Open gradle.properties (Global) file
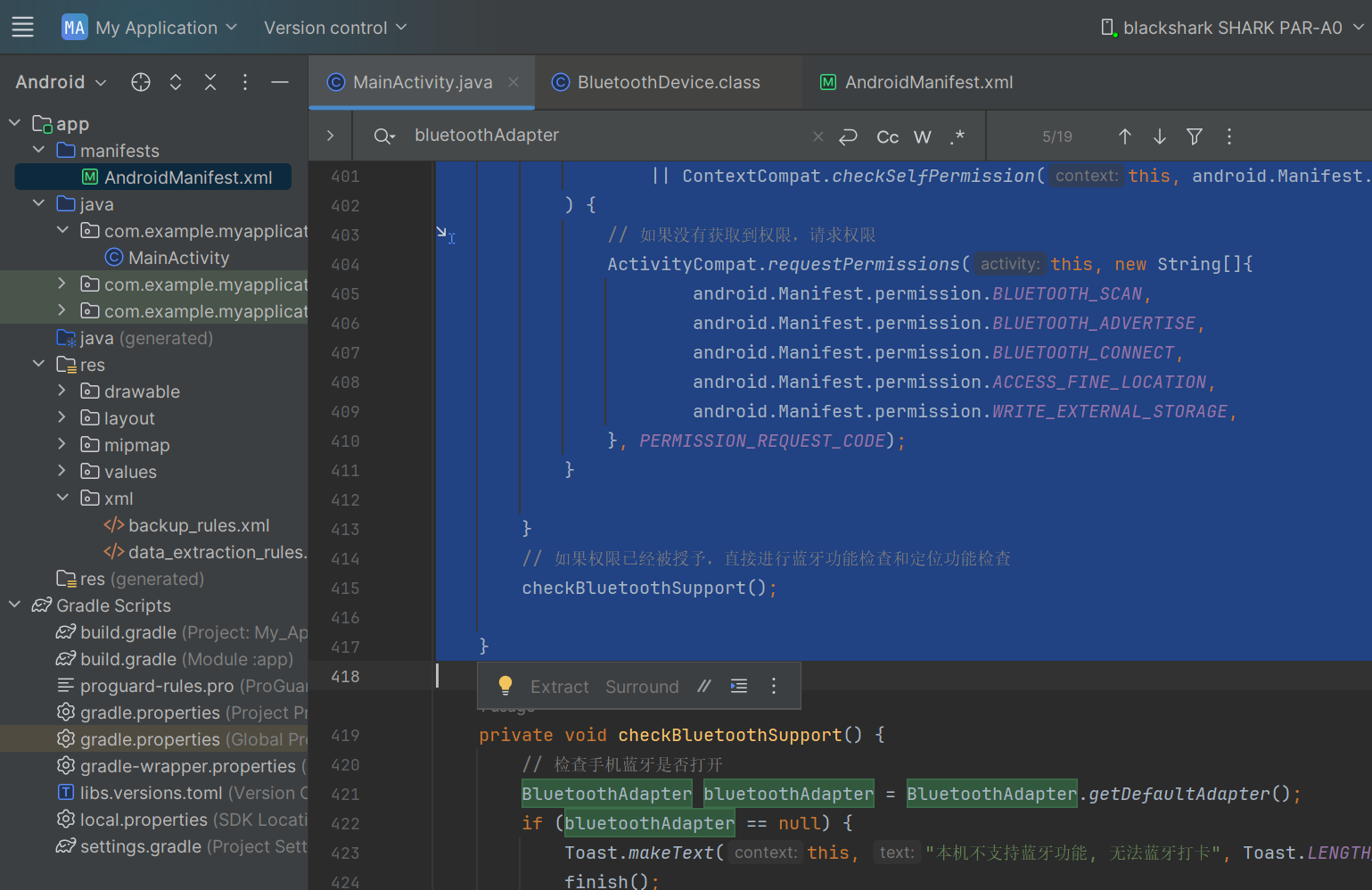Screen dimensions: 1372x890 (182, 739)
